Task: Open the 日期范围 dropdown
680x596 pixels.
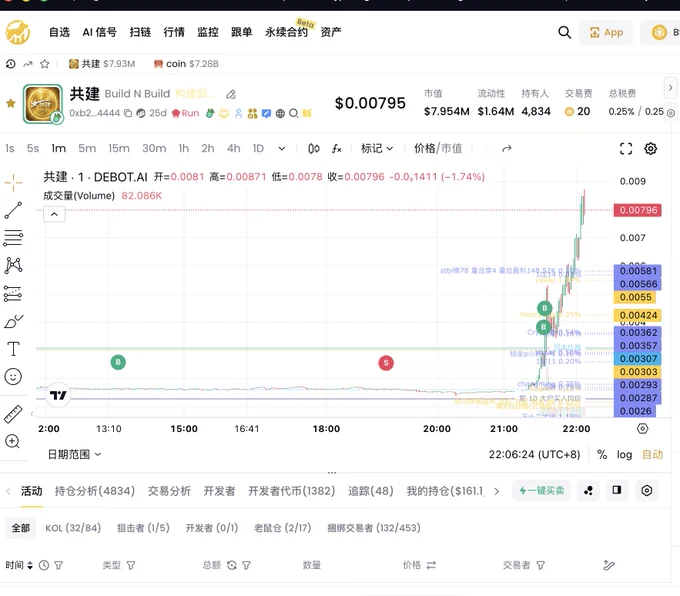Action: click(74, 454)
